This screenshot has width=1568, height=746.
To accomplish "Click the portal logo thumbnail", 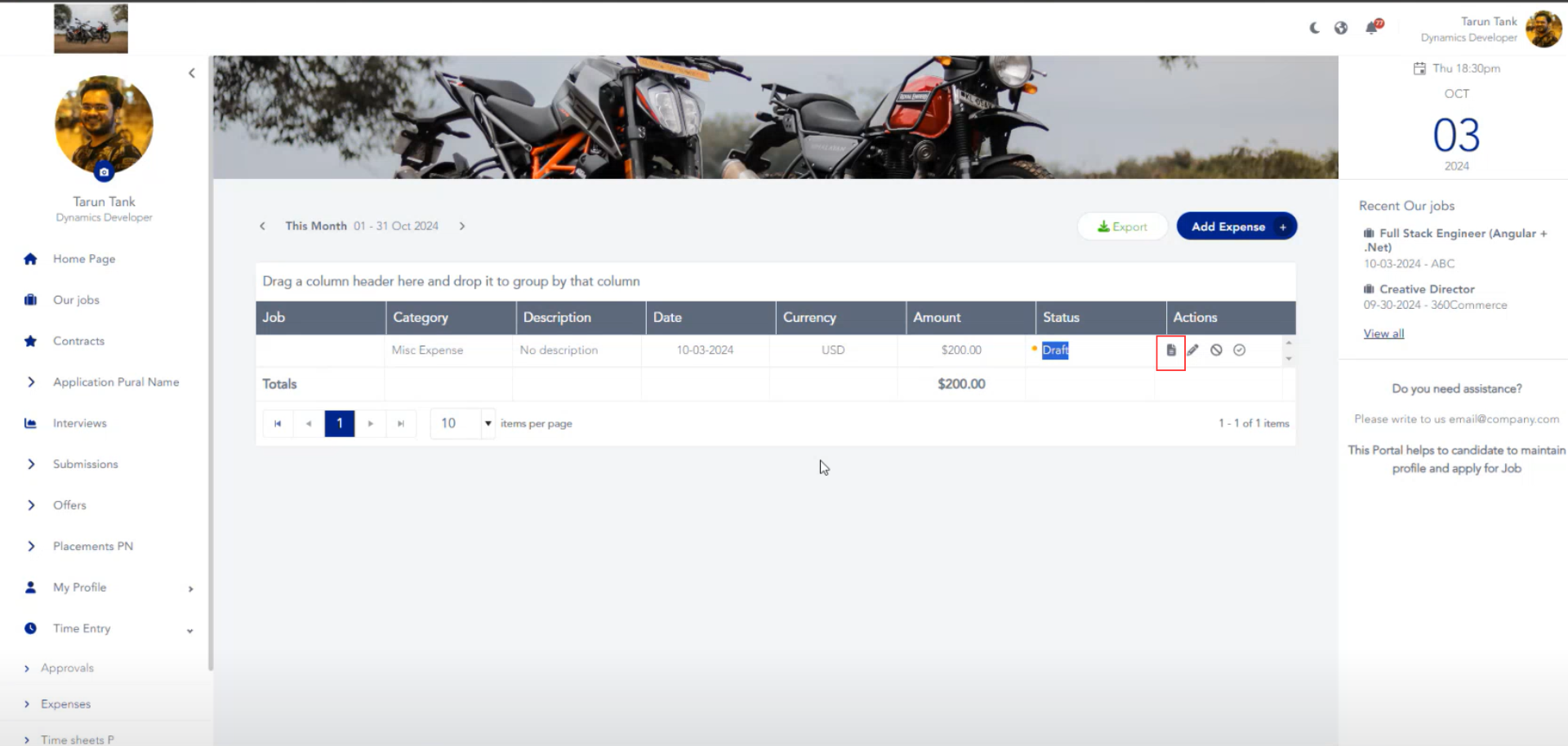I will [x=91, y=28].
